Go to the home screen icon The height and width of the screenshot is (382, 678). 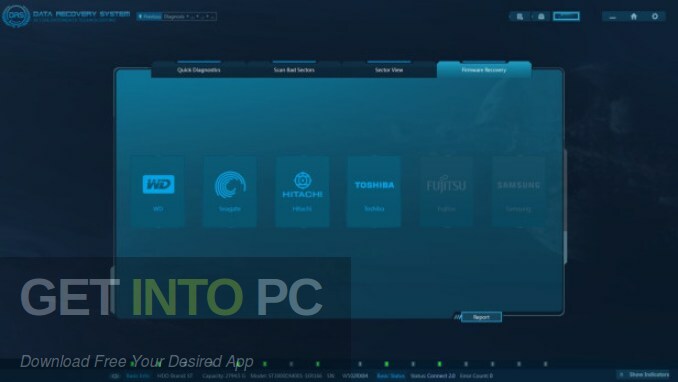[x=633, y=16]
